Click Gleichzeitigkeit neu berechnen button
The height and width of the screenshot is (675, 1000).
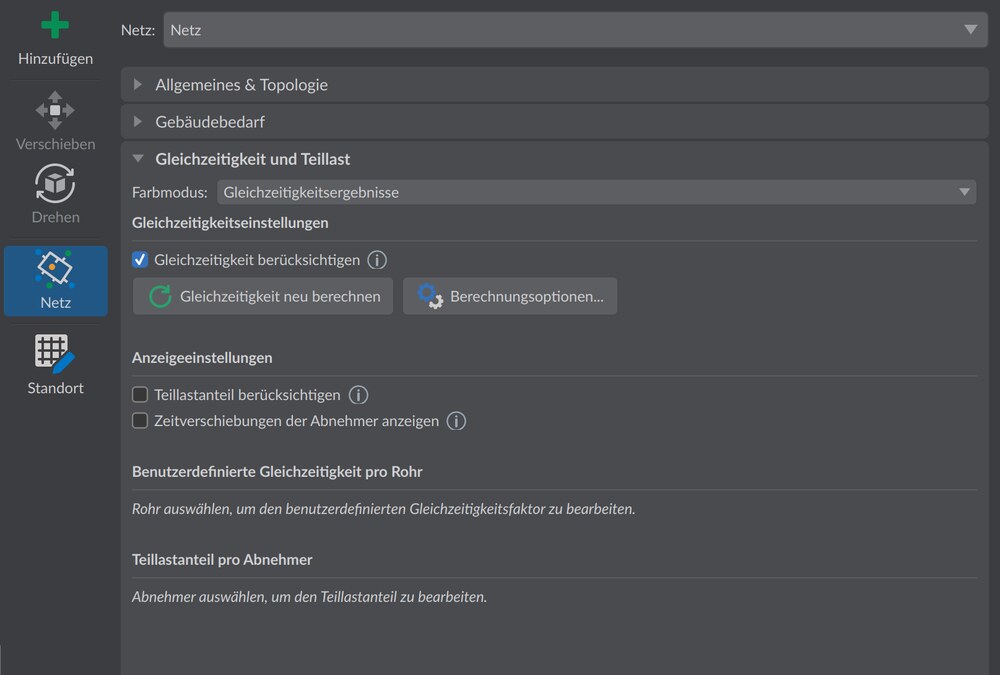[263, 296]
